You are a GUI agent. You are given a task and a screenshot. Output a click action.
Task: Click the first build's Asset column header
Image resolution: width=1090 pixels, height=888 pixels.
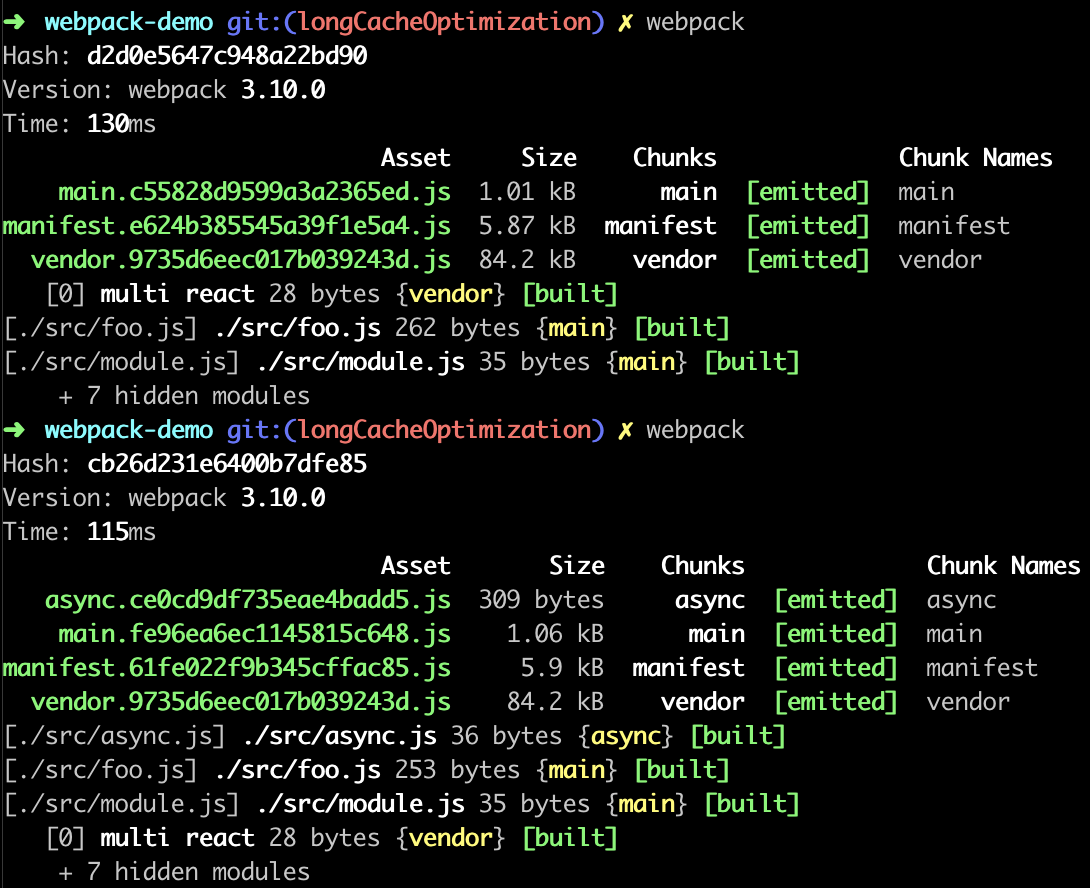click(416, 158)
